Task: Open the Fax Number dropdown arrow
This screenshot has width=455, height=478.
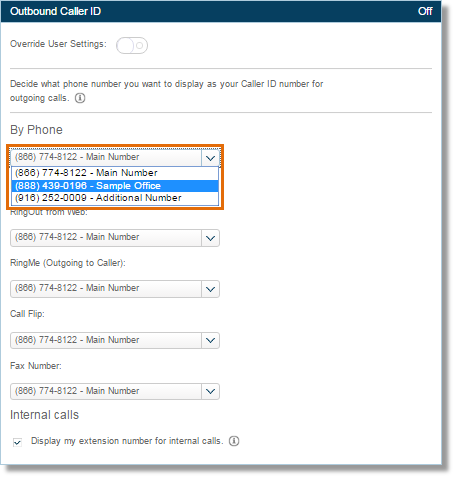Action: point(210,391)
